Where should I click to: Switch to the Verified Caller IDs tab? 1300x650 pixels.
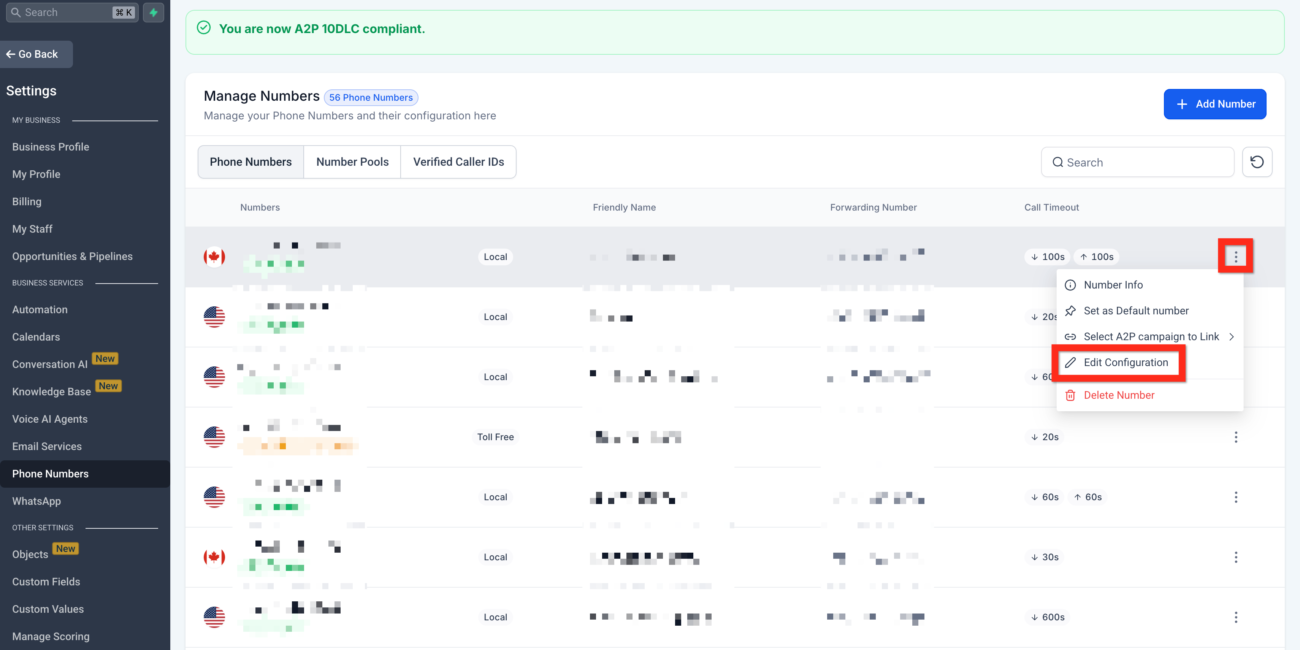pyautogui.click(x=458, y=162)
